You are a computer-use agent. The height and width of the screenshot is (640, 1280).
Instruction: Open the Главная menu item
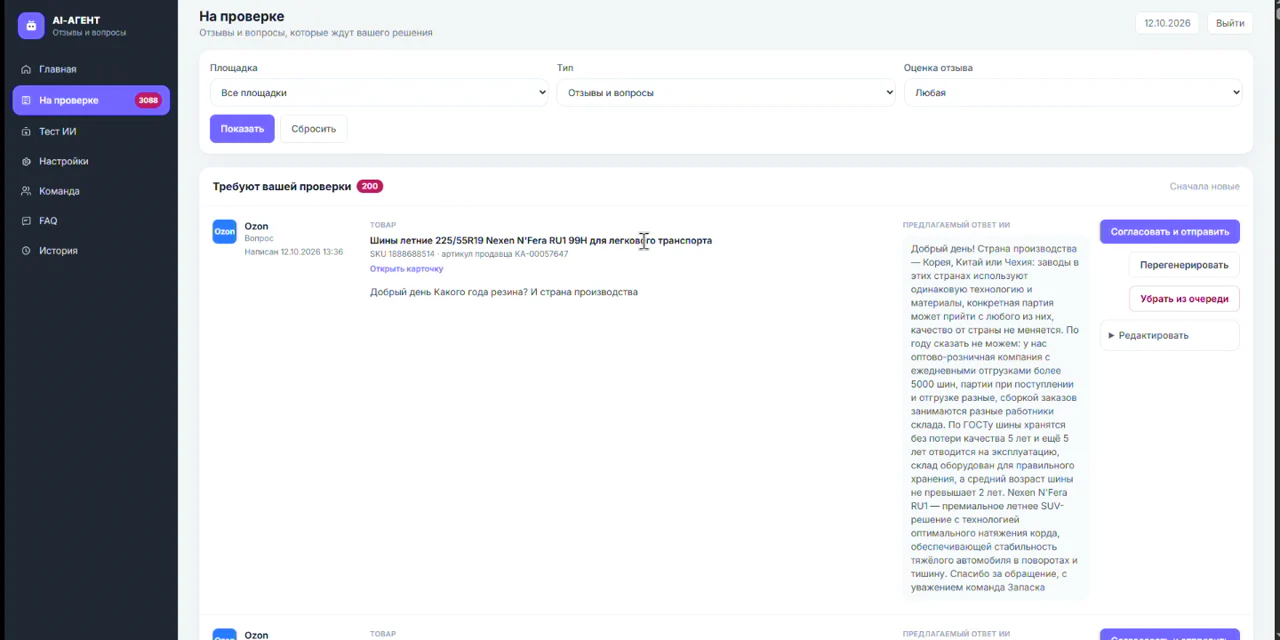tap(91, 69)
